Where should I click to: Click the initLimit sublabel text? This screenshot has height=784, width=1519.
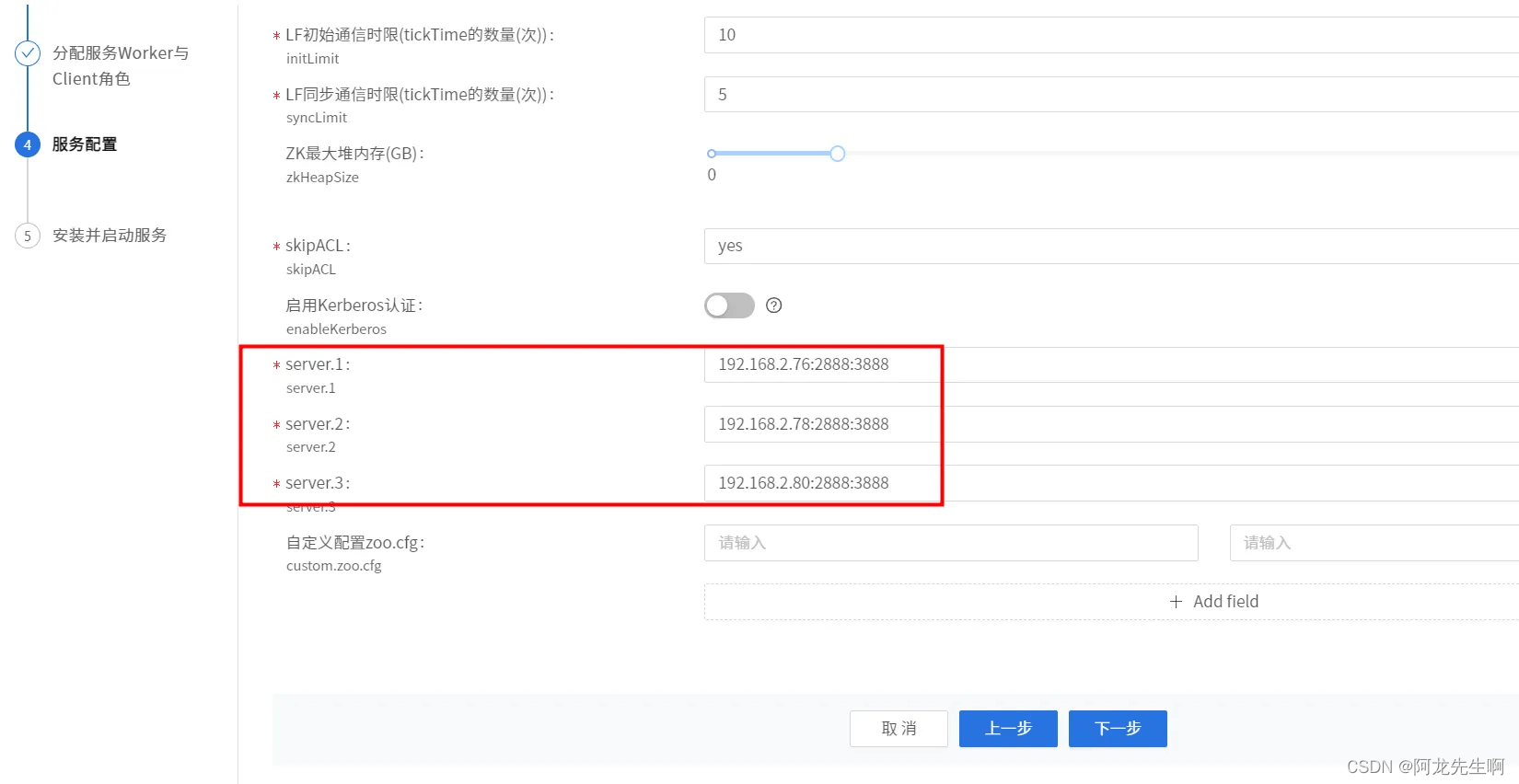click(312, 59)
